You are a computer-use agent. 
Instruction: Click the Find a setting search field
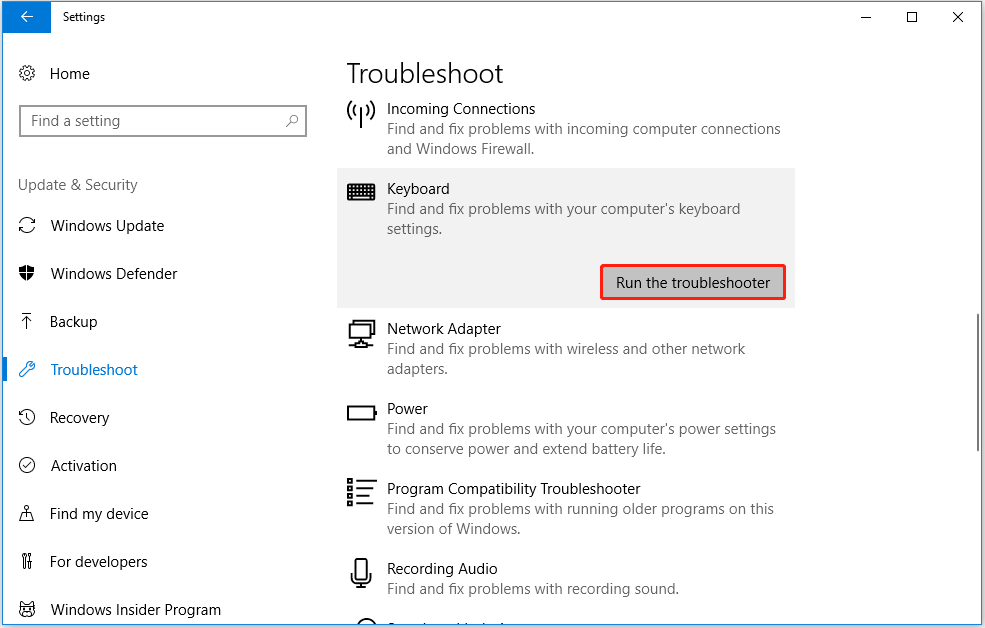(x=163, y=120)
